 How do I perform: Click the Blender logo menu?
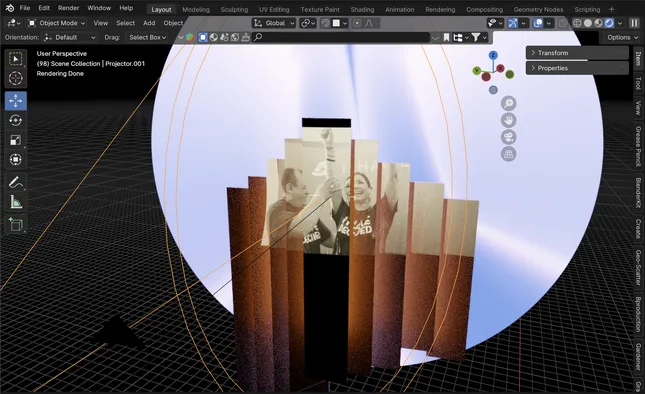click(x=9, y=8)
